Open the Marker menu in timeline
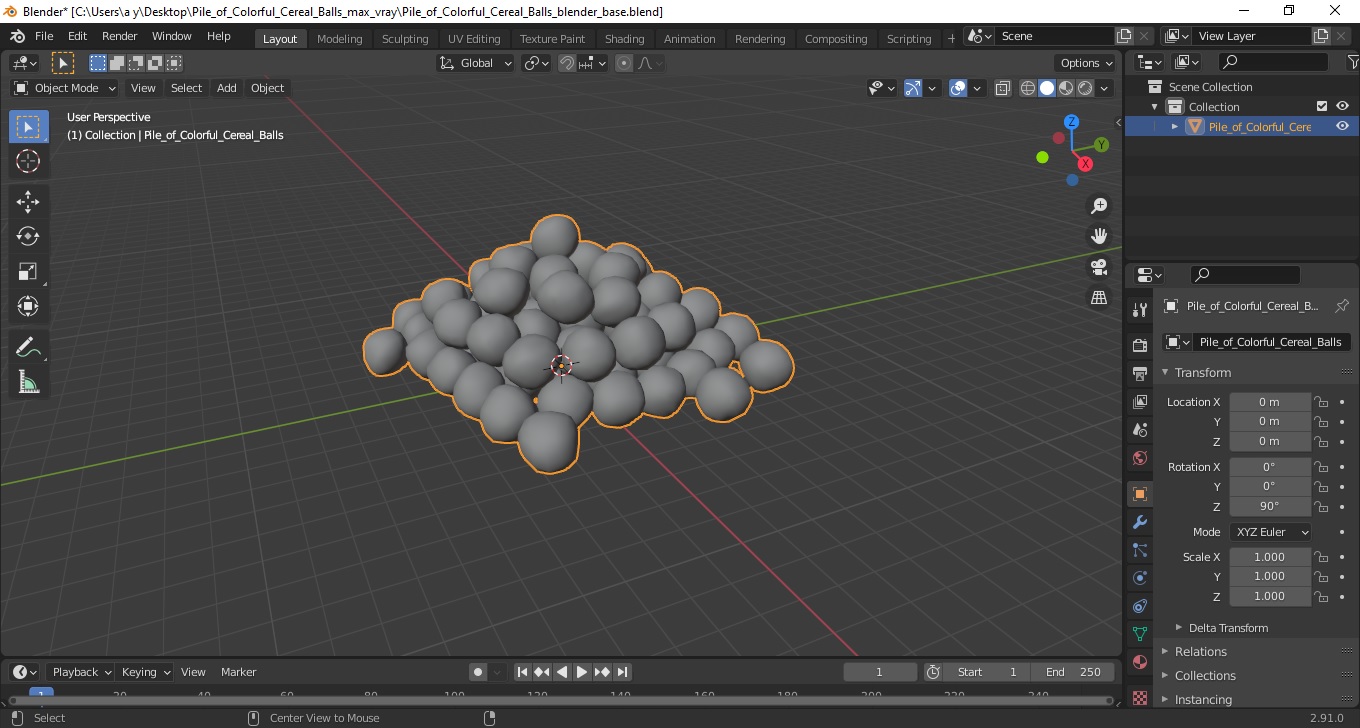This screenshot has width=1360, height=728. 239,672
